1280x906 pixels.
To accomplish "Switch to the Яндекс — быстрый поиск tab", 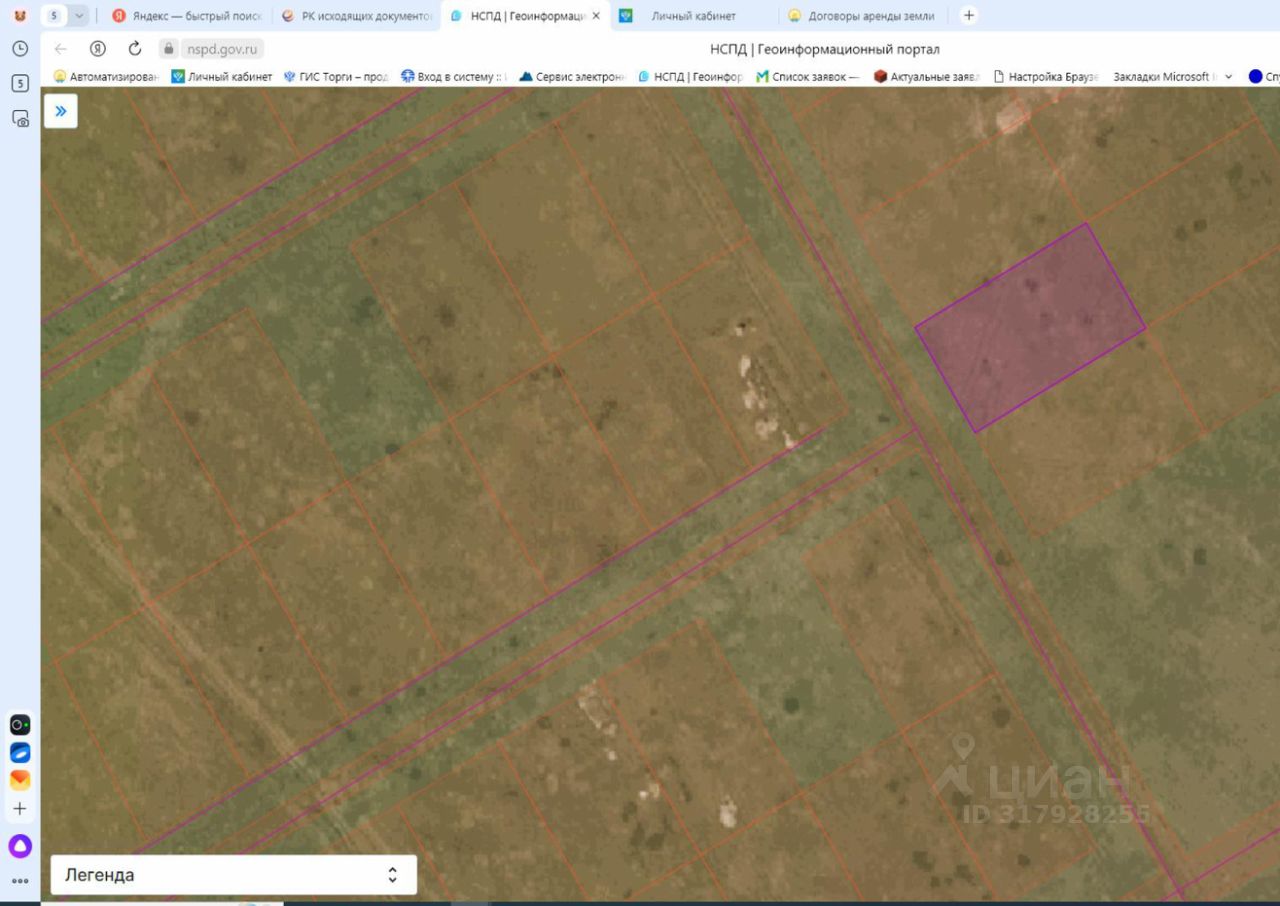I will pyautogui.click(x=187, y=16).
